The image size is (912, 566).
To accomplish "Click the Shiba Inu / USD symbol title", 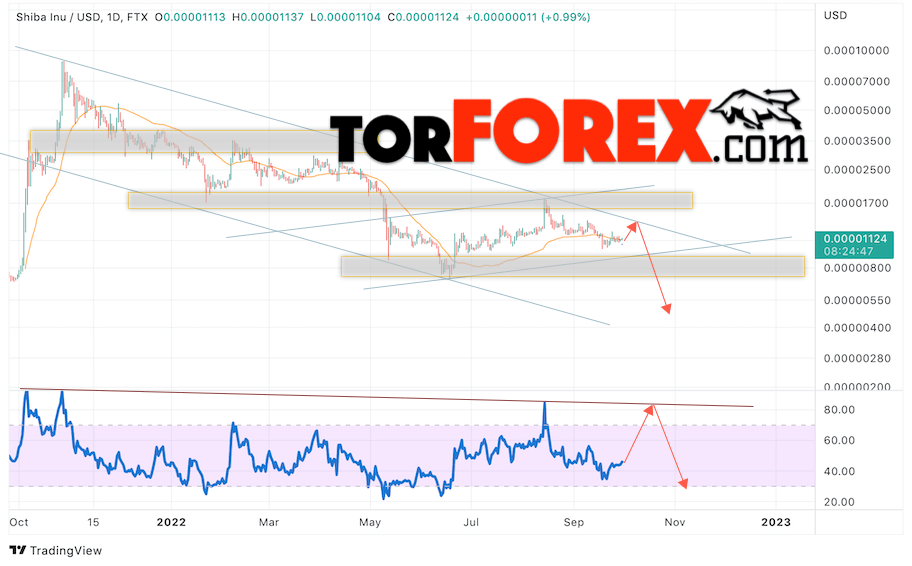I will tap(58, 17).
